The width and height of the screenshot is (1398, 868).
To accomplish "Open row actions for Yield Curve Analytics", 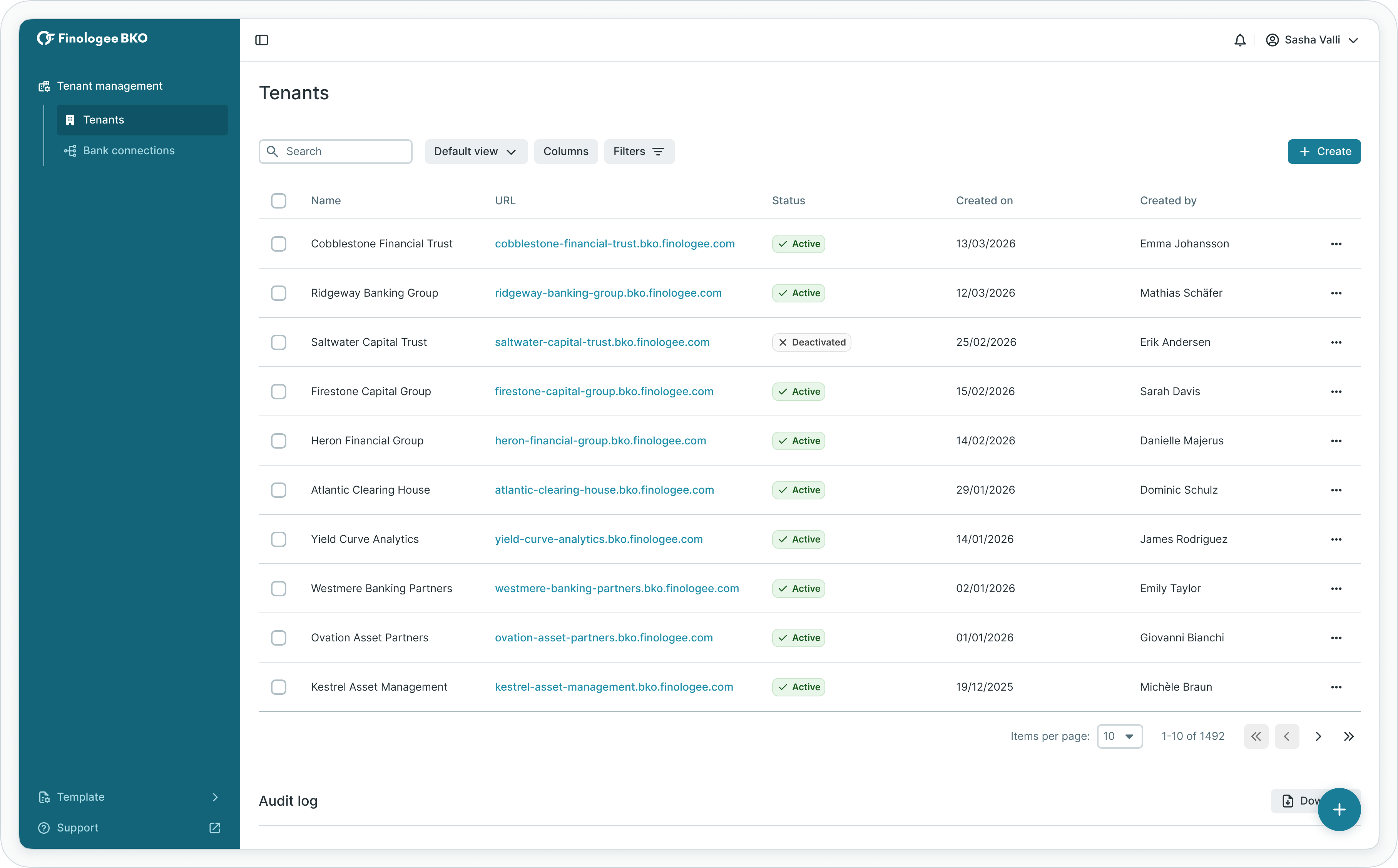I will pos(1336,540).
